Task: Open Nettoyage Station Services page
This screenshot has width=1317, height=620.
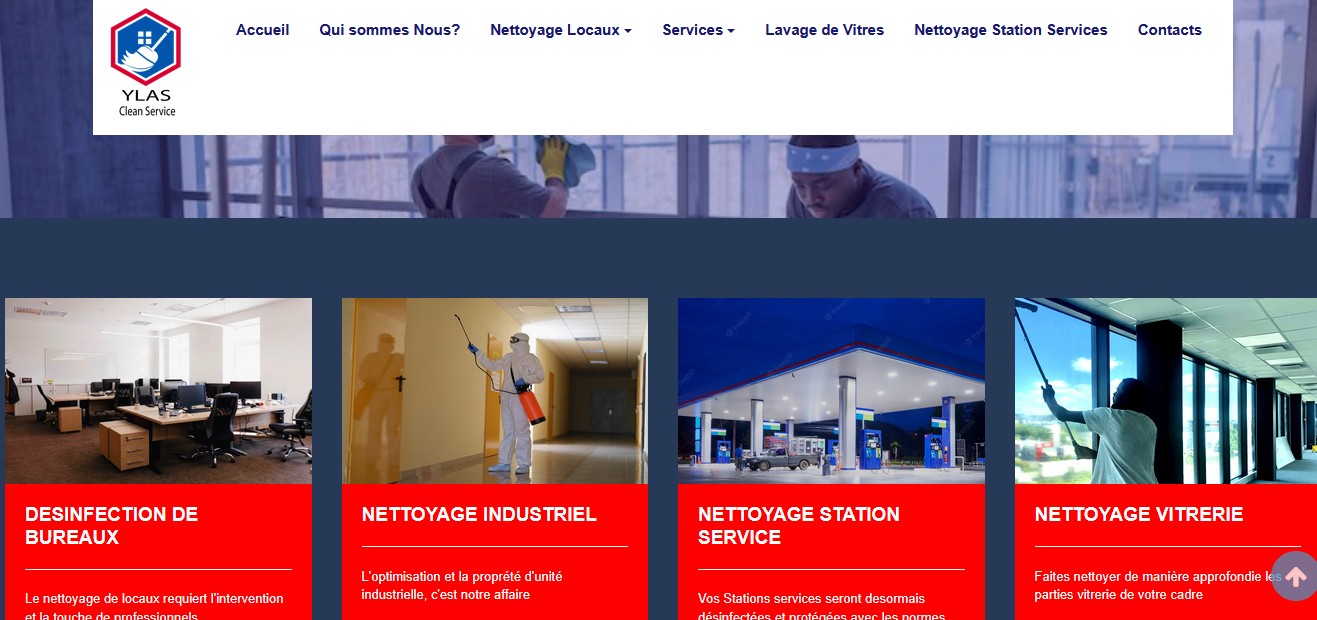Action: click(x=1010, y=30)
